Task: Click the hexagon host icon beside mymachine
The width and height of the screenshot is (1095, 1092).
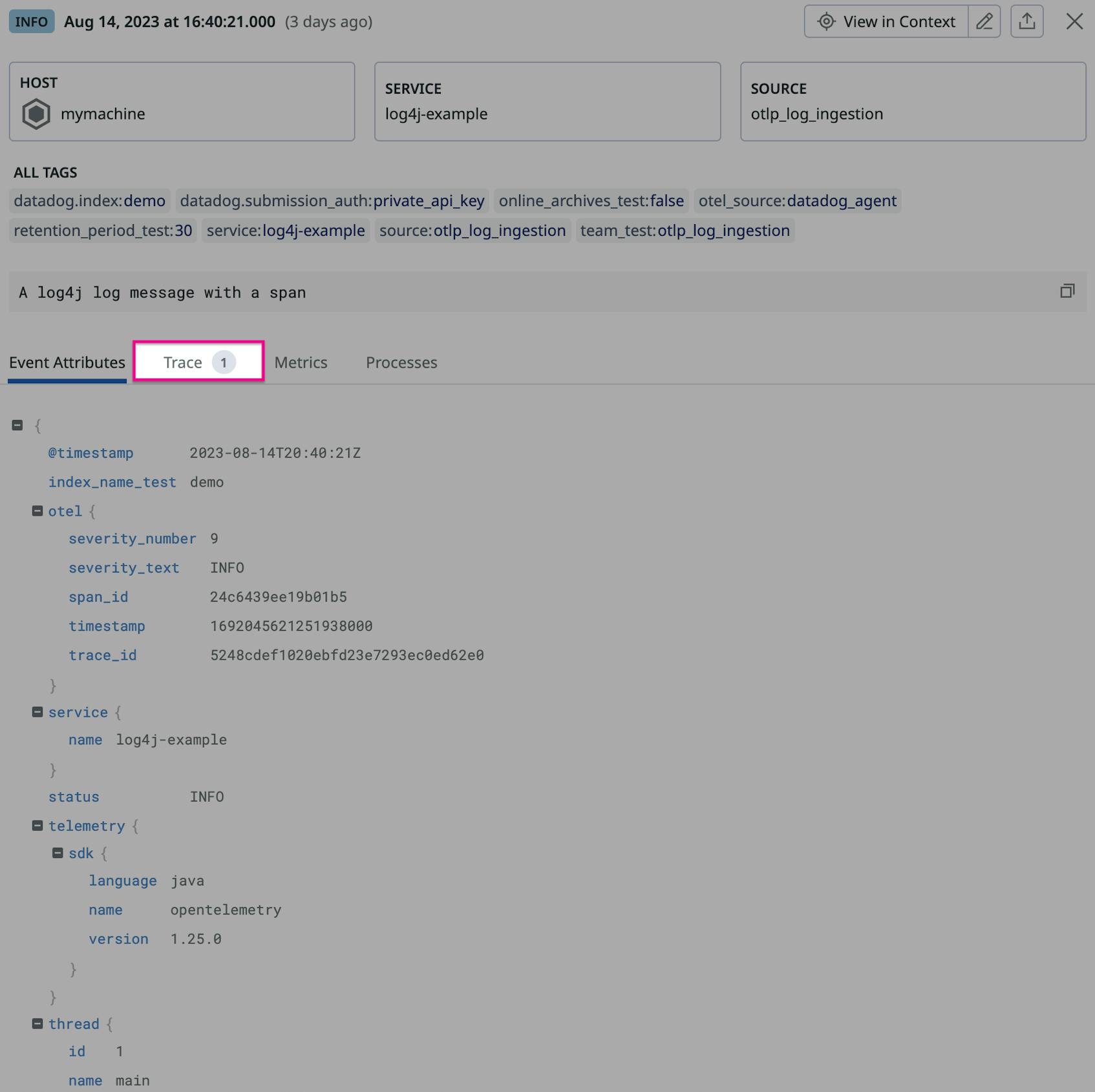Action: point(37,114)
